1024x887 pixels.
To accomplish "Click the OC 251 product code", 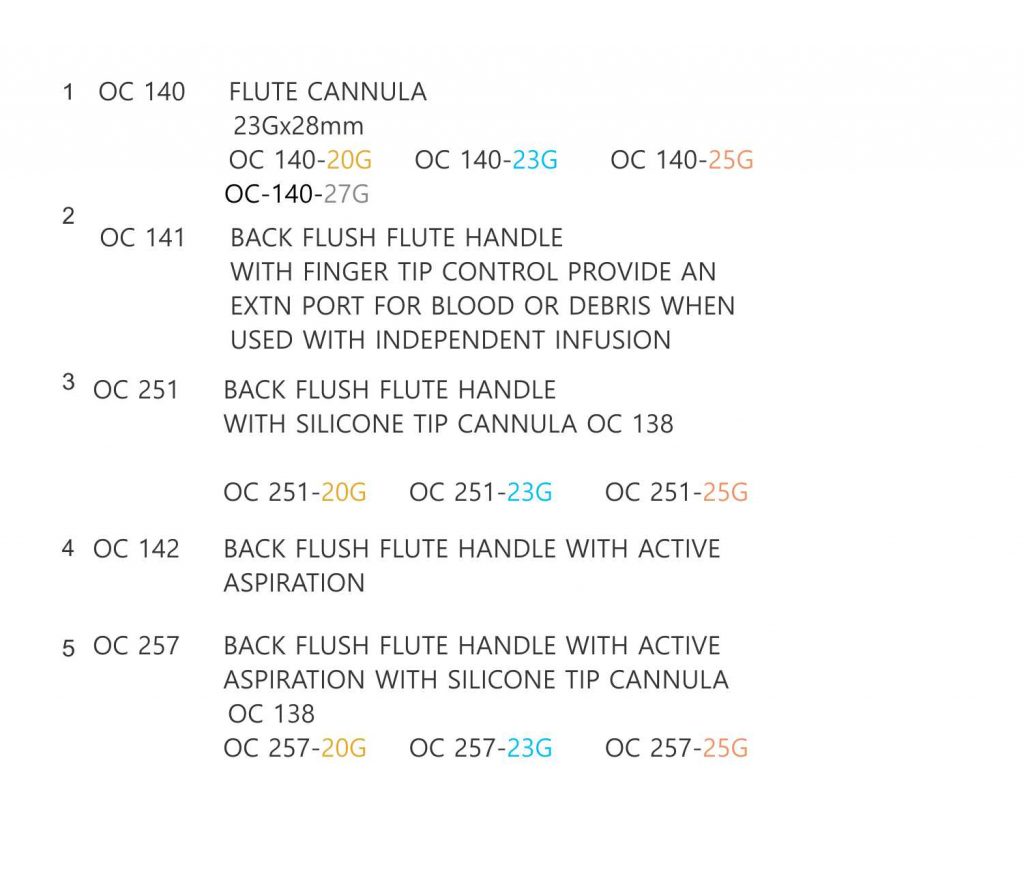I will 136,391.
